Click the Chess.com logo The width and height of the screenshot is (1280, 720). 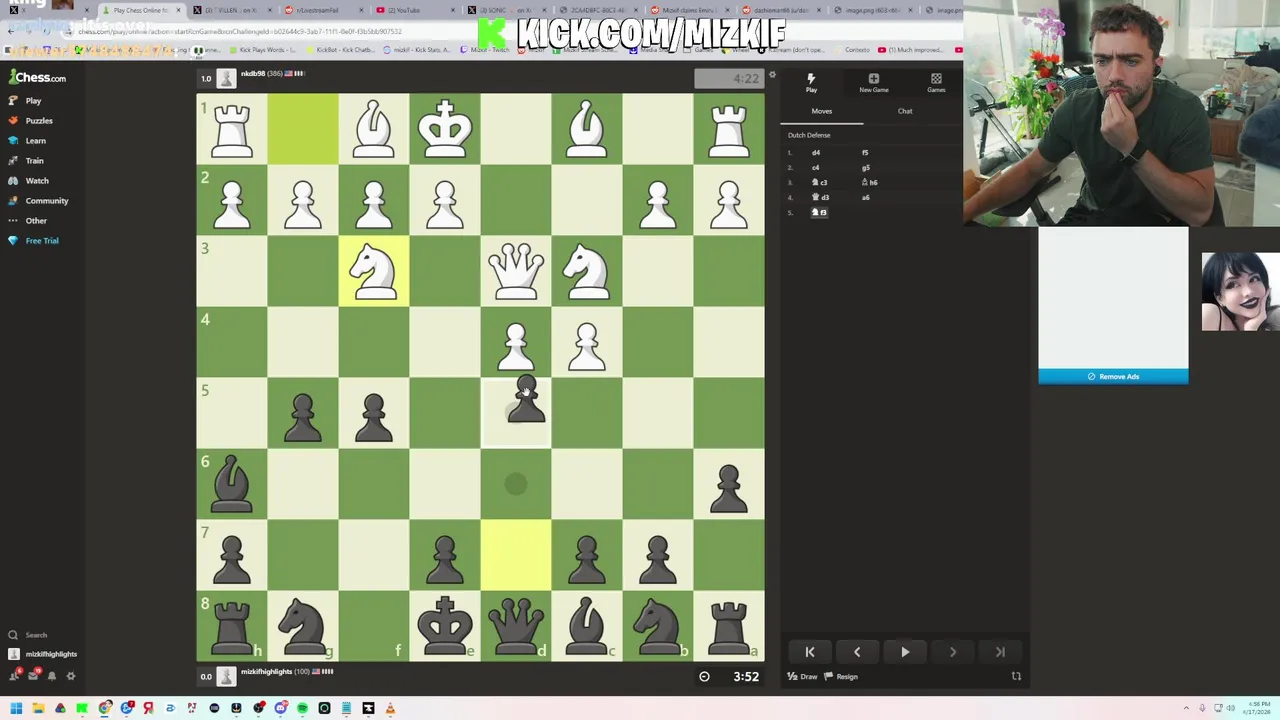38,78
